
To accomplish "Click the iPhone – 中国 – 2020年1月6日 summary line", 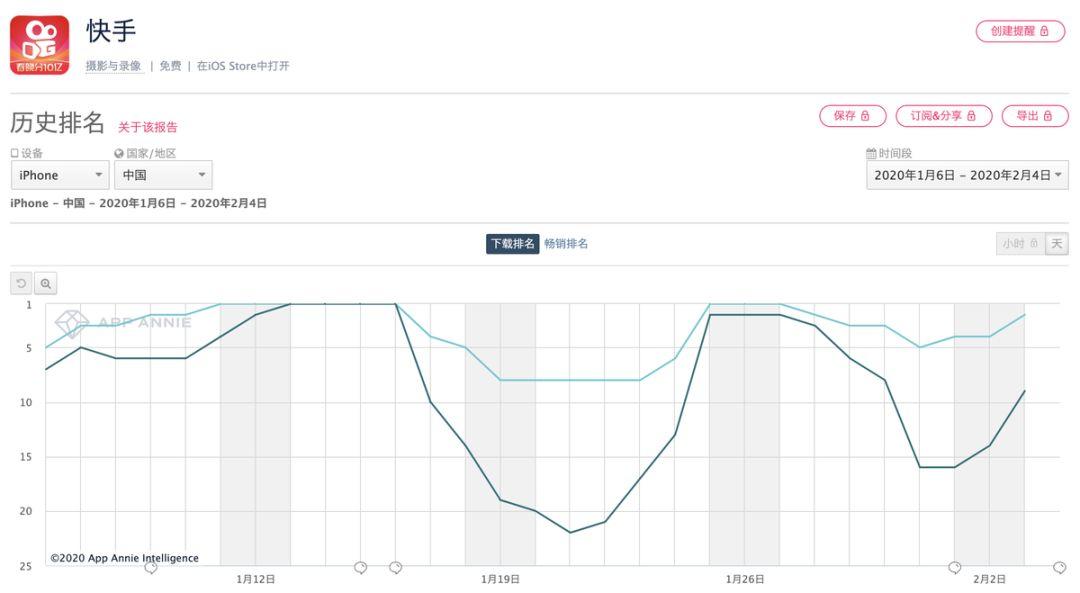I will click(x=138, y=203).
